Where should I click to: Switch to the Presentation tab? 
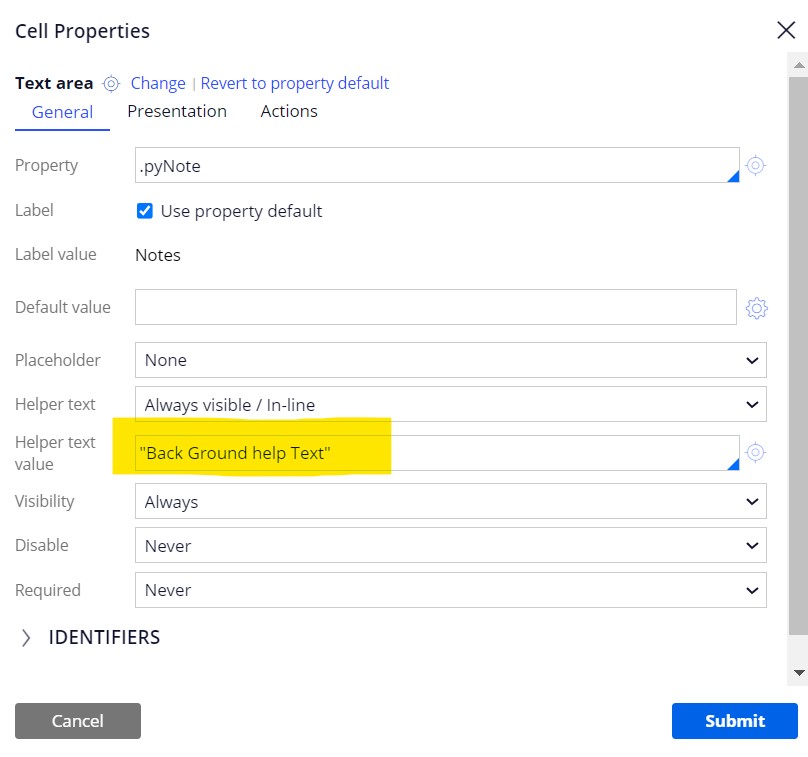(x=177, y=111)
